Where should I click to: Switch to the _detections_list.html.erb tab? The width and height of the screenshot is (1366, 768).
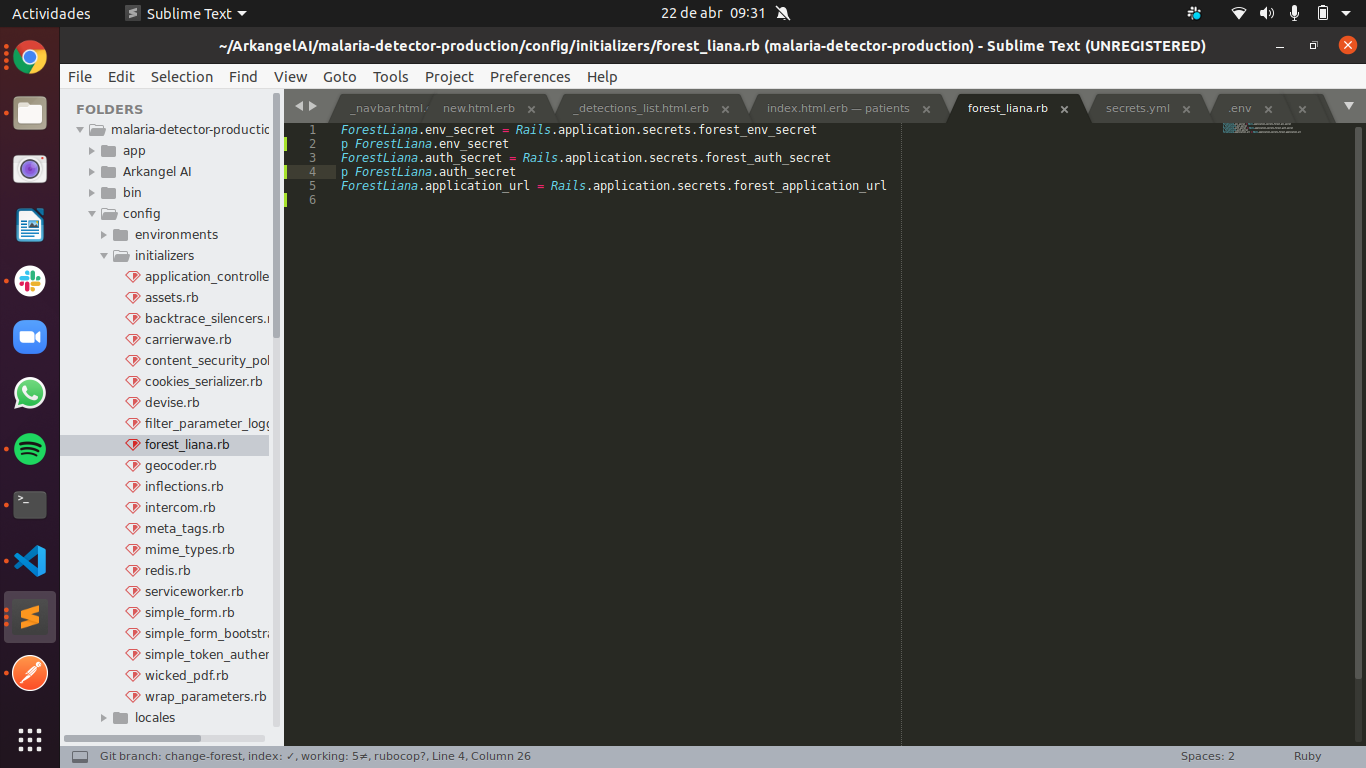[x=641, y=108]
